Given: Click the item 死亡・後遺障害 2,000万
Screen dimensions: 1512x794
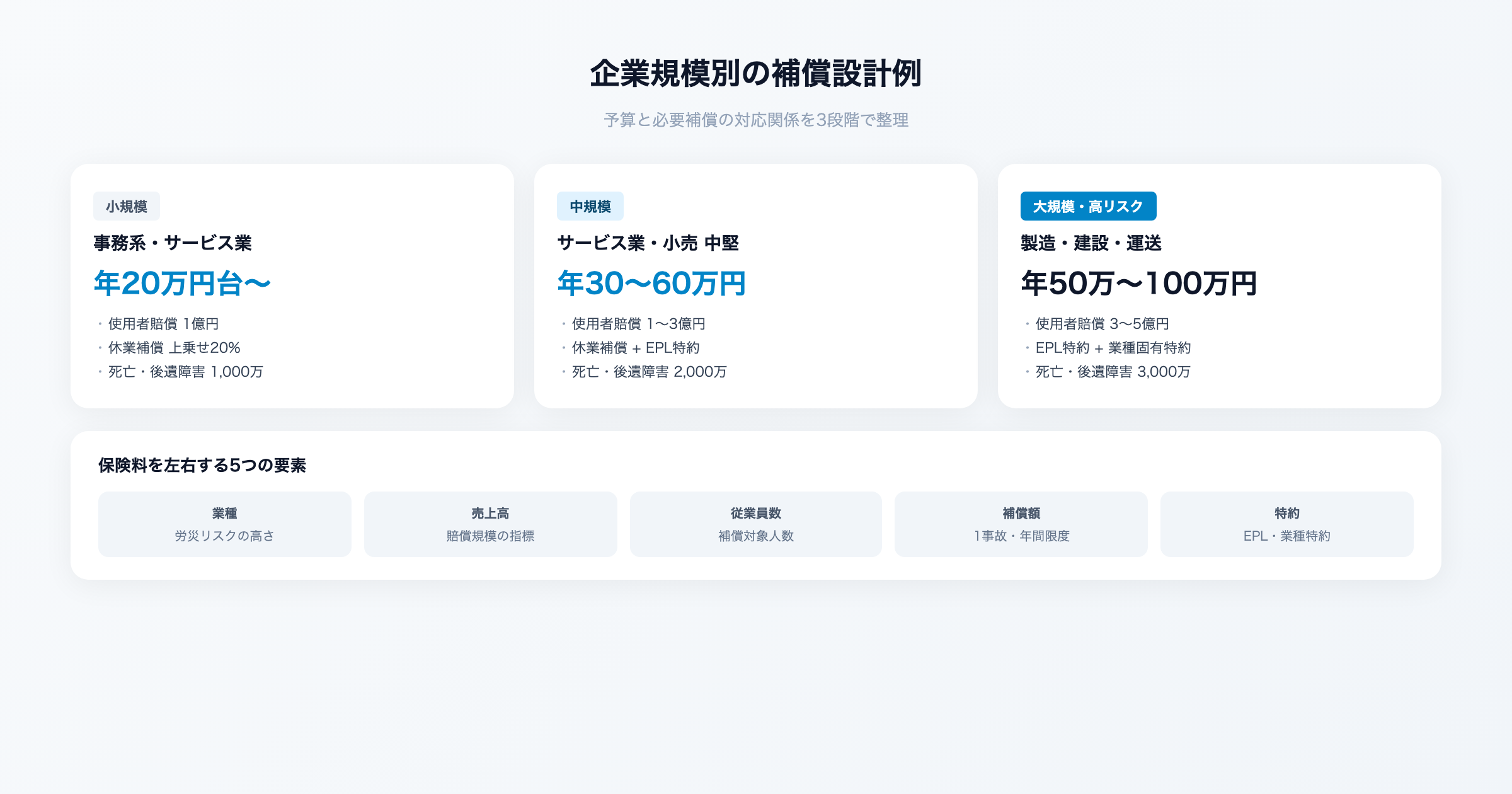Looking at the screenshot, I should point(650,372).
